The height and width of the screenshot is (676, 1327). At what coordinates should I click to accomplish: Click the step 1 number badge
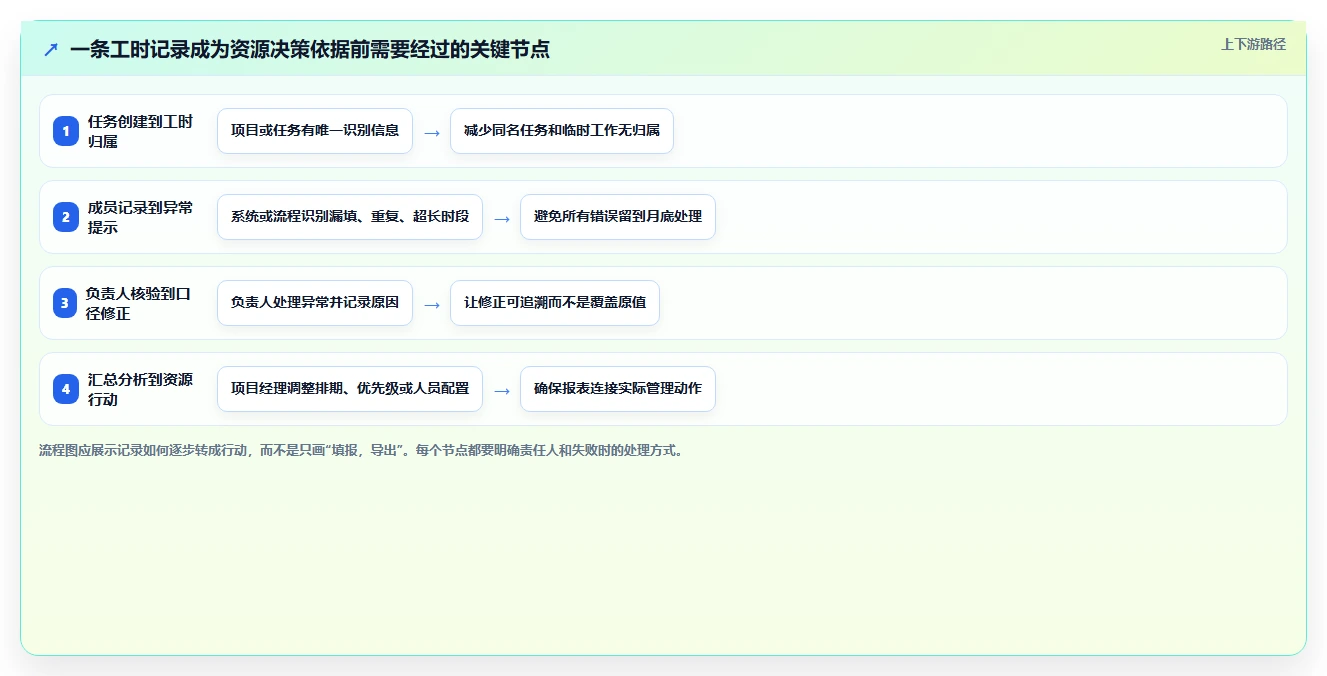click(x=66, y=131)
